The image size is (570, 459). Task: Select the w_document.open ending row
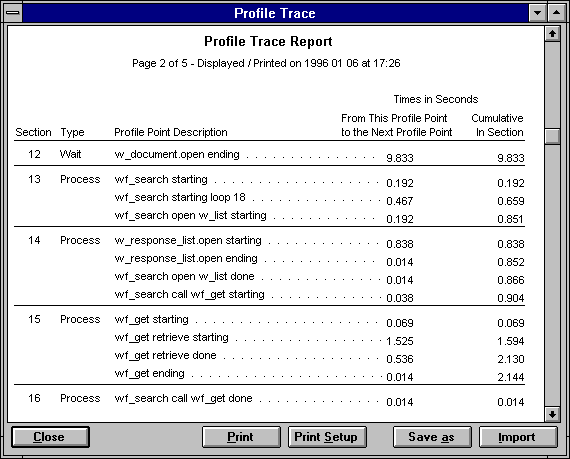[269, 156]
